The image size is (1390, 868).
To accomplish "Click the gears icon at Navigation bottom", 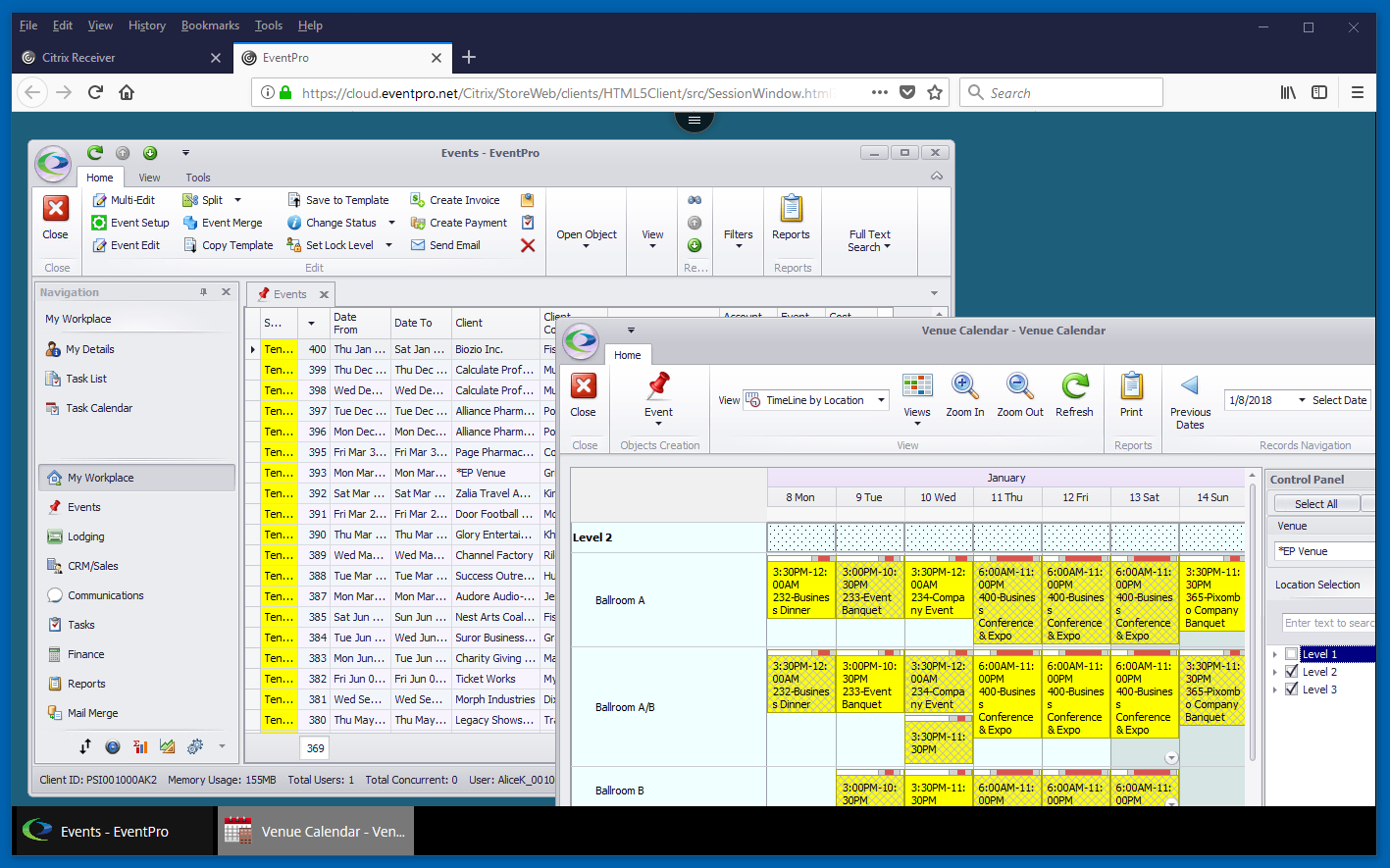I will (195, 746).
